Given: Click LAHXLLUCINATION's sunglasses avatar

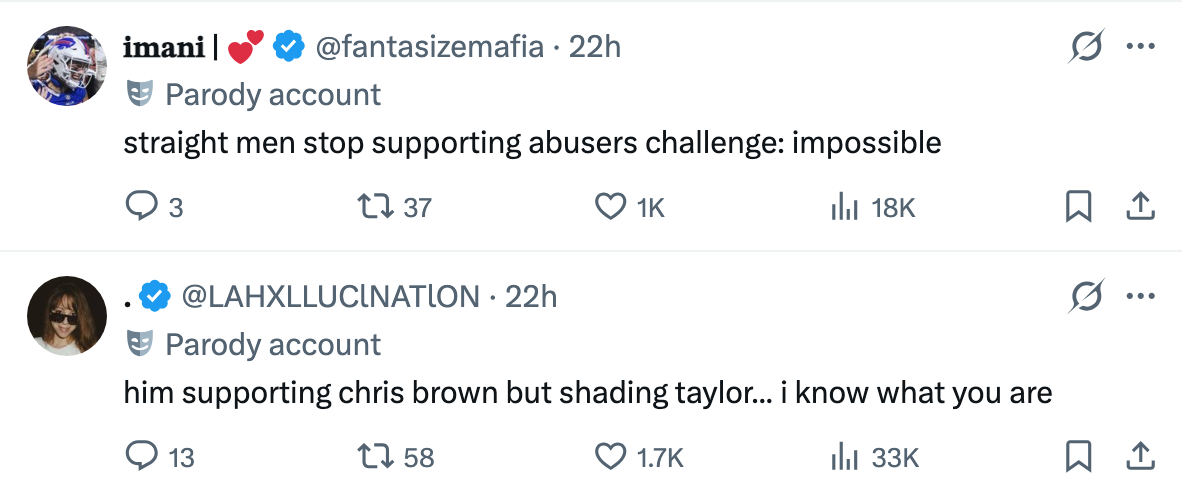Looking at the screenshot, I should [x=66, y=315].
